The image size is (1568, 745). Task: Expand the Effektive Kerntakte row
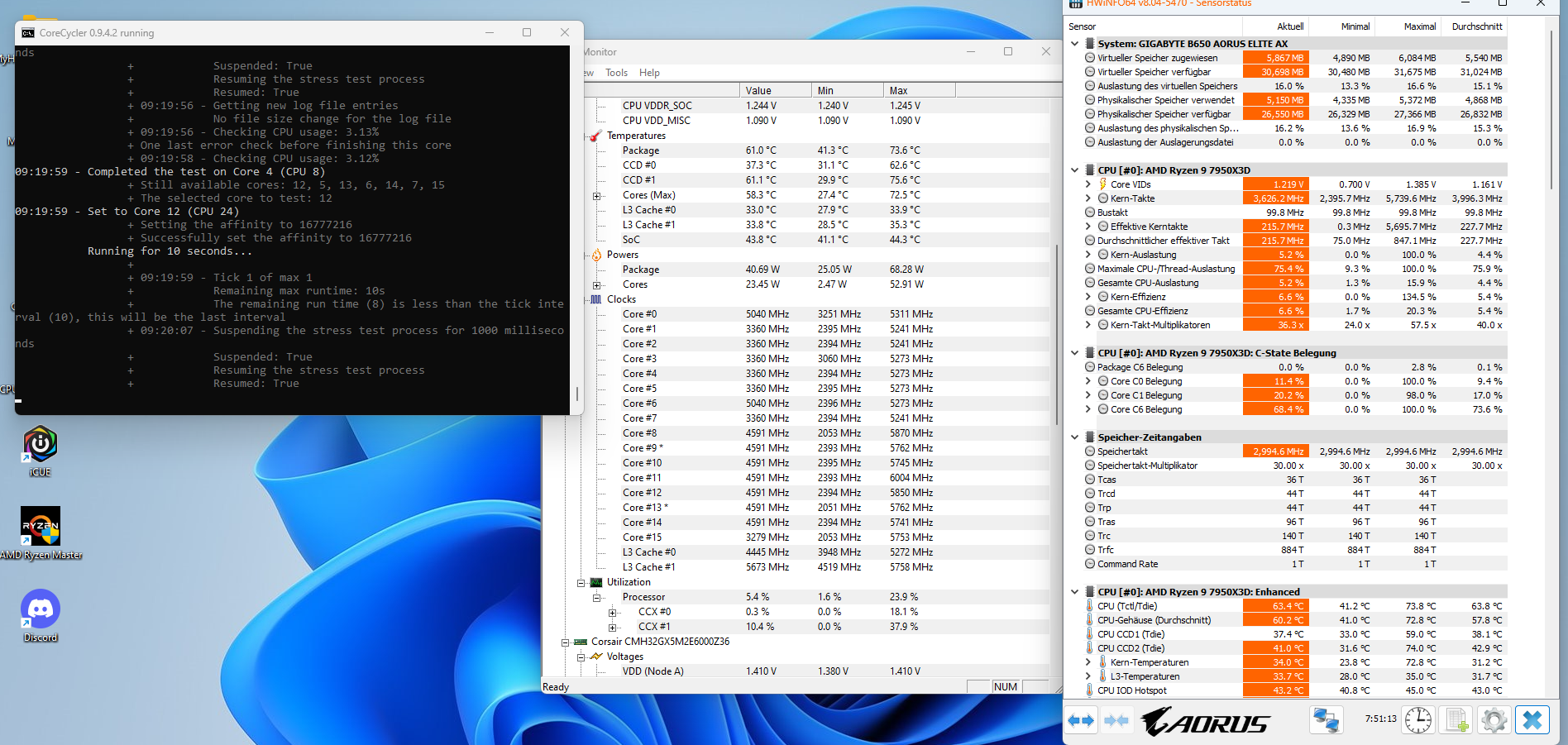tap(1088, 227)
